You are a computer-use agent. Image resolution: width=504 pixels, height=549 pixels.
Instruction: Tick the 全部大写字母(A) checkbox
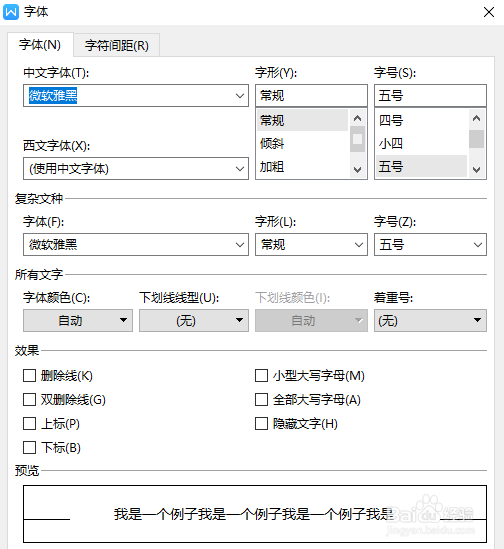(261, 399)
